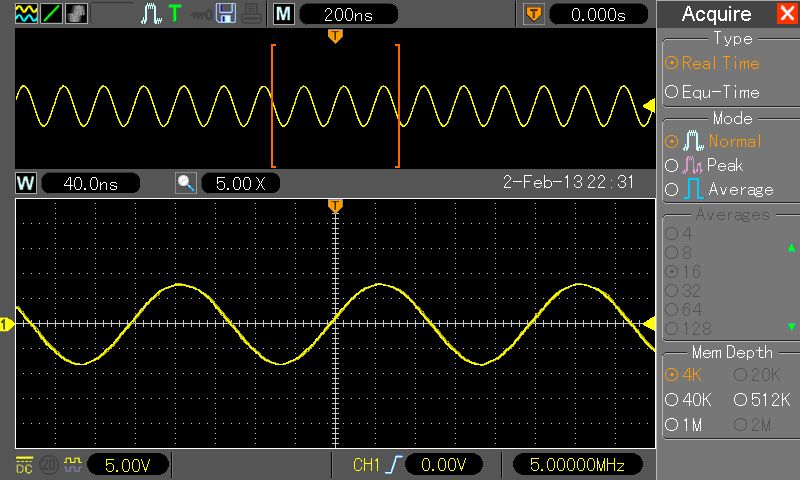Click the printer icon
The image size is (800, 480).
tap(252, 14)
